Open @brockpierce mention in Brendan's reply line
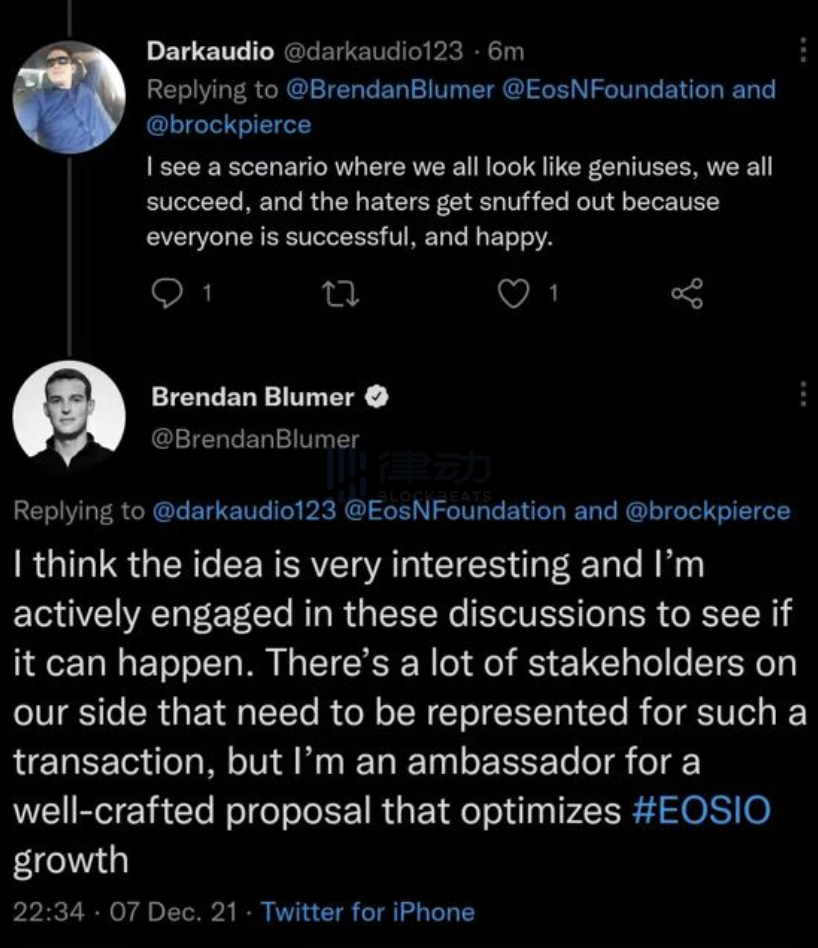This screenshot has height=948, width=818. (707, 511)
